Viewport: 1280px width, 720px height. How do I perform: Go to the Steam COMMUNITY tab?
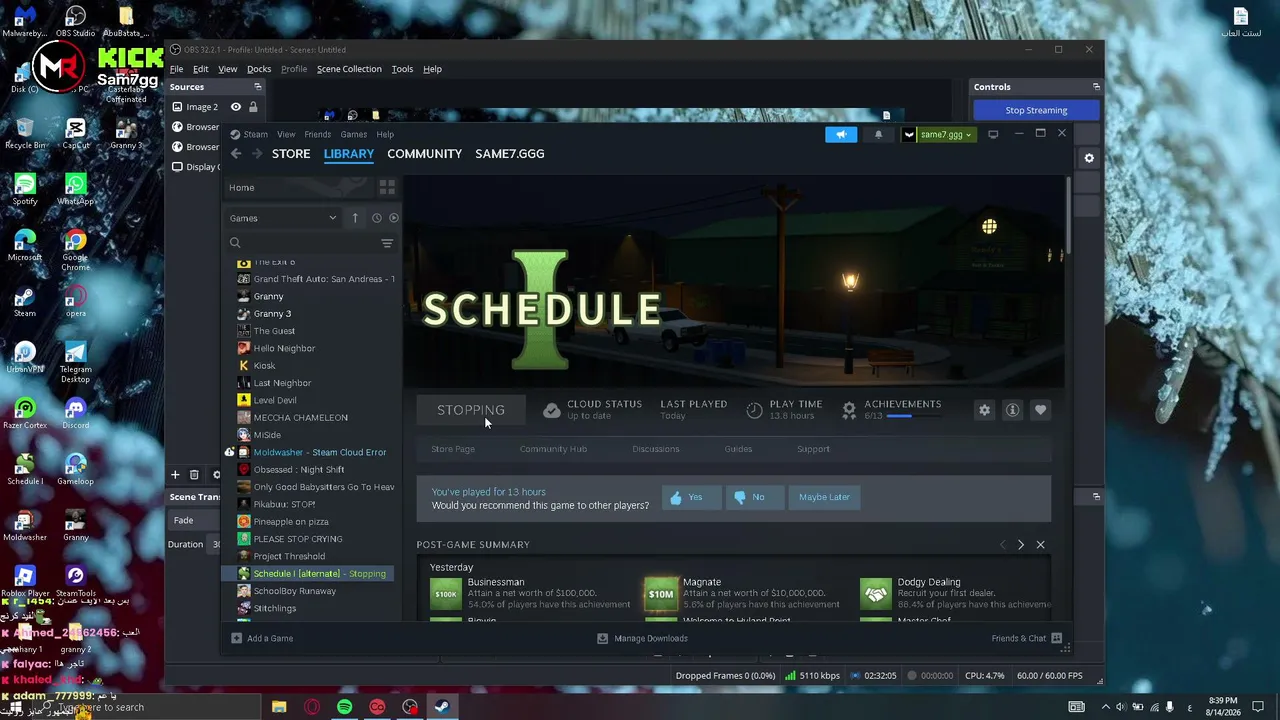click(424, 153)
